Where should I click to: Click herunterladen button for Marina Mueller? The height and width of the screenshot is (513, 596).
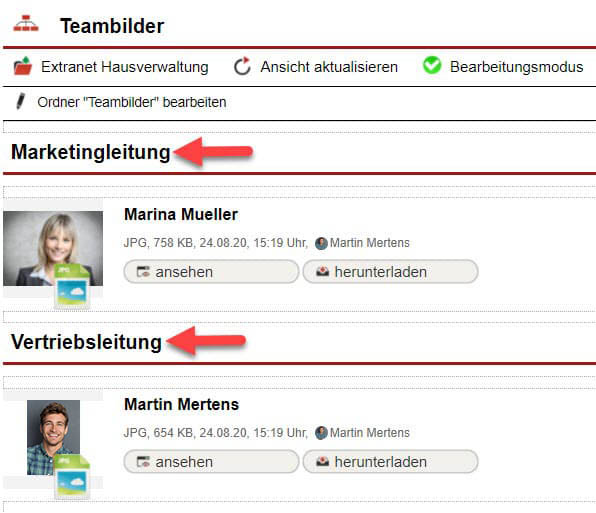390,272
